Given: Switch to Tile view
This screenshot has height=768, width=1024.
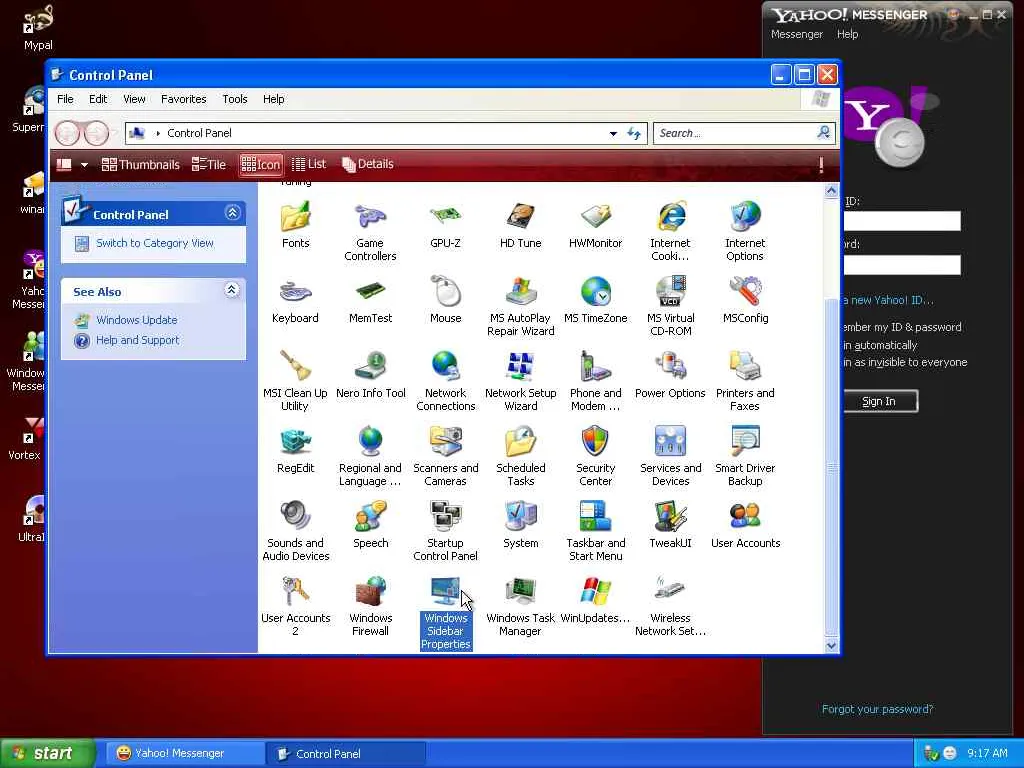Looking at the screenshot, I should 208,165.
